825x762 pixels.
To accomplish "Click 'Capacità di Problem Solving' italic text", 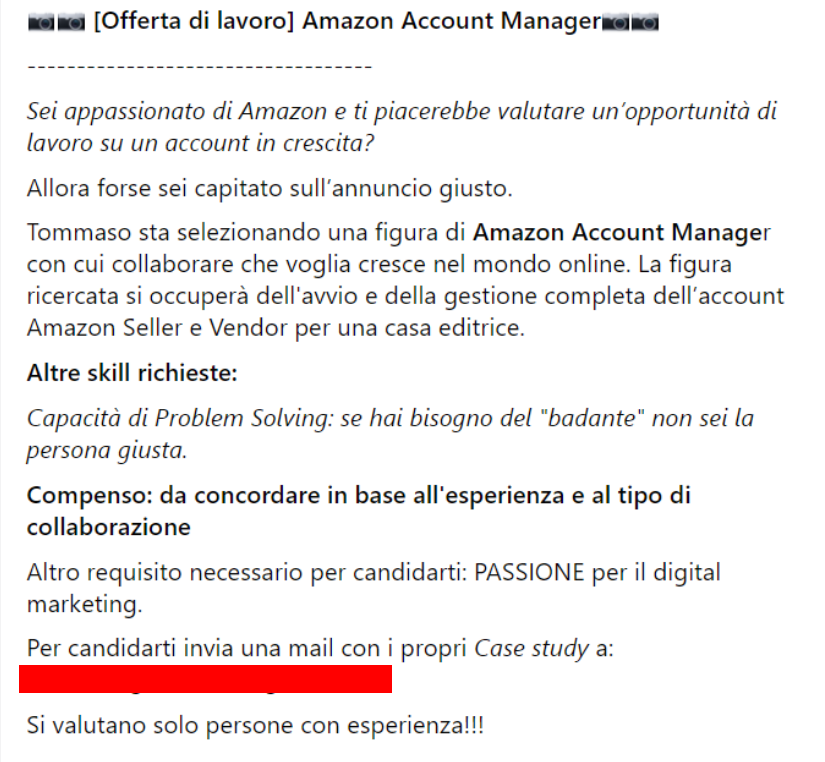I will [180, 419].
